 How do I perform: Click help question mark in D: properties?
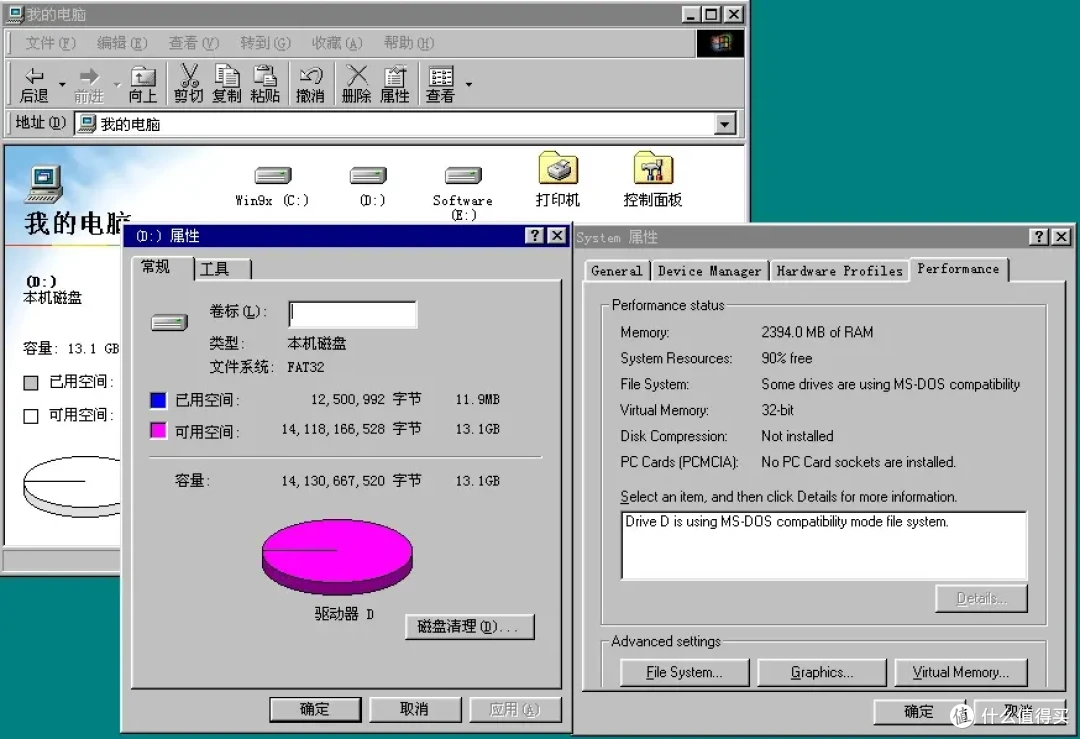coord(534,236)
